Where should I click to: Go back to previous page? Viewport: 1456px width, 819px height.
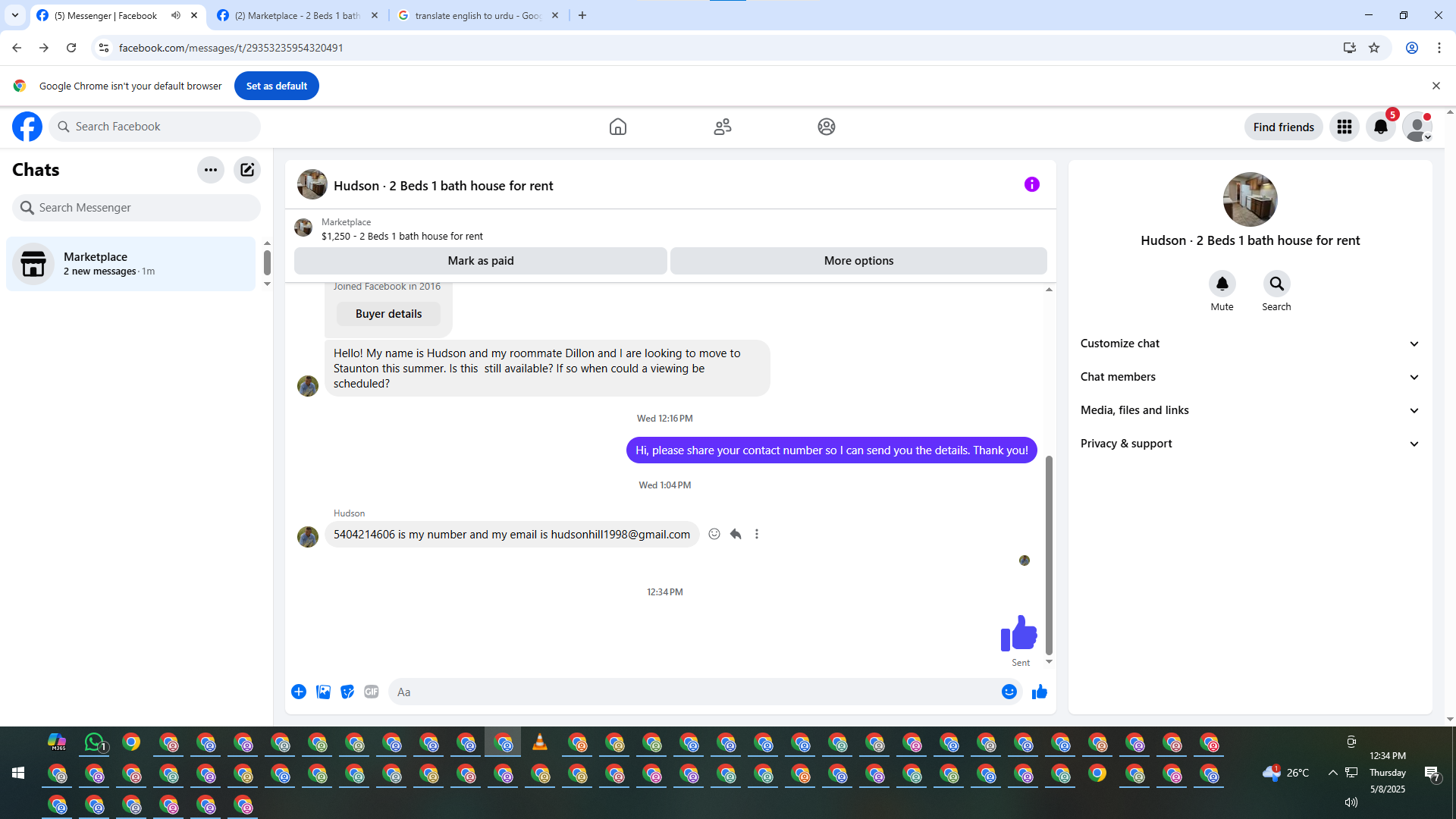point(17,48)
